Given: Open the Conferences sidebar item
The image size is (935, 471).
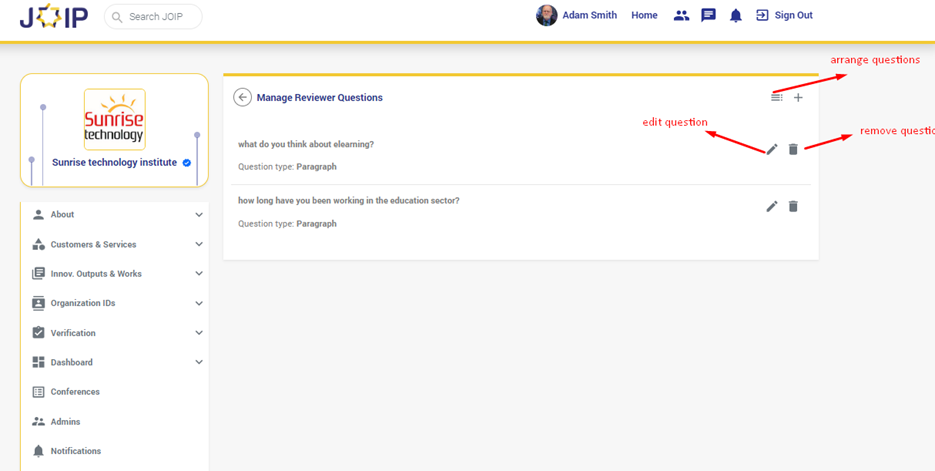Looking at the screenshot, I should click(75, 392).
